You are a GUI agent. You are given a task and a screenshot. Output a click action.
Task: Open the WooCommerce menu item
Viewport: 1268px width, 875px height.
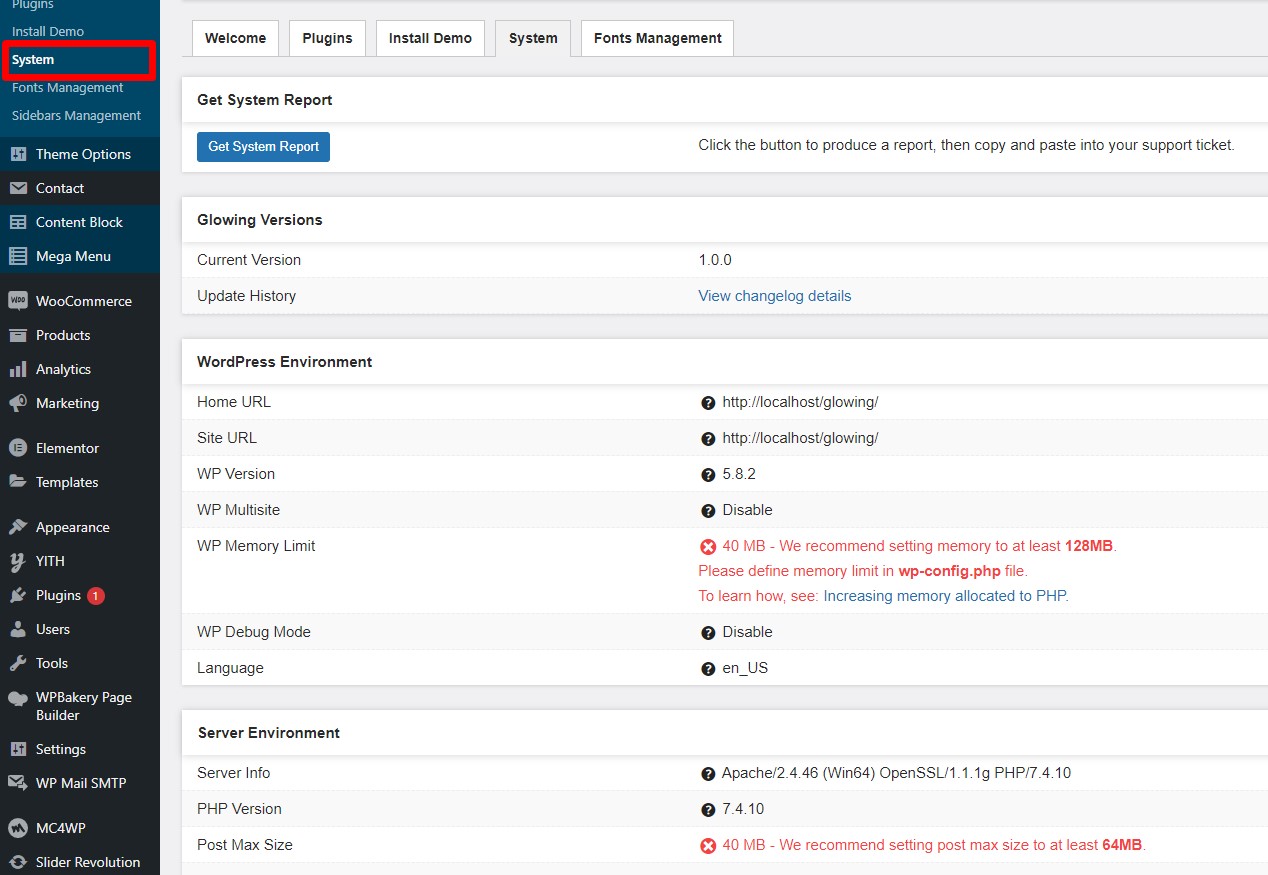pos(80,301)
